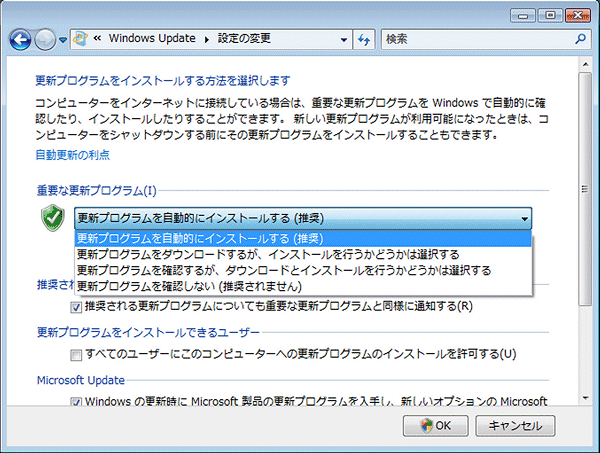Open the address bar history dropdown
600x453 pixels.
[x=344, y=39]
